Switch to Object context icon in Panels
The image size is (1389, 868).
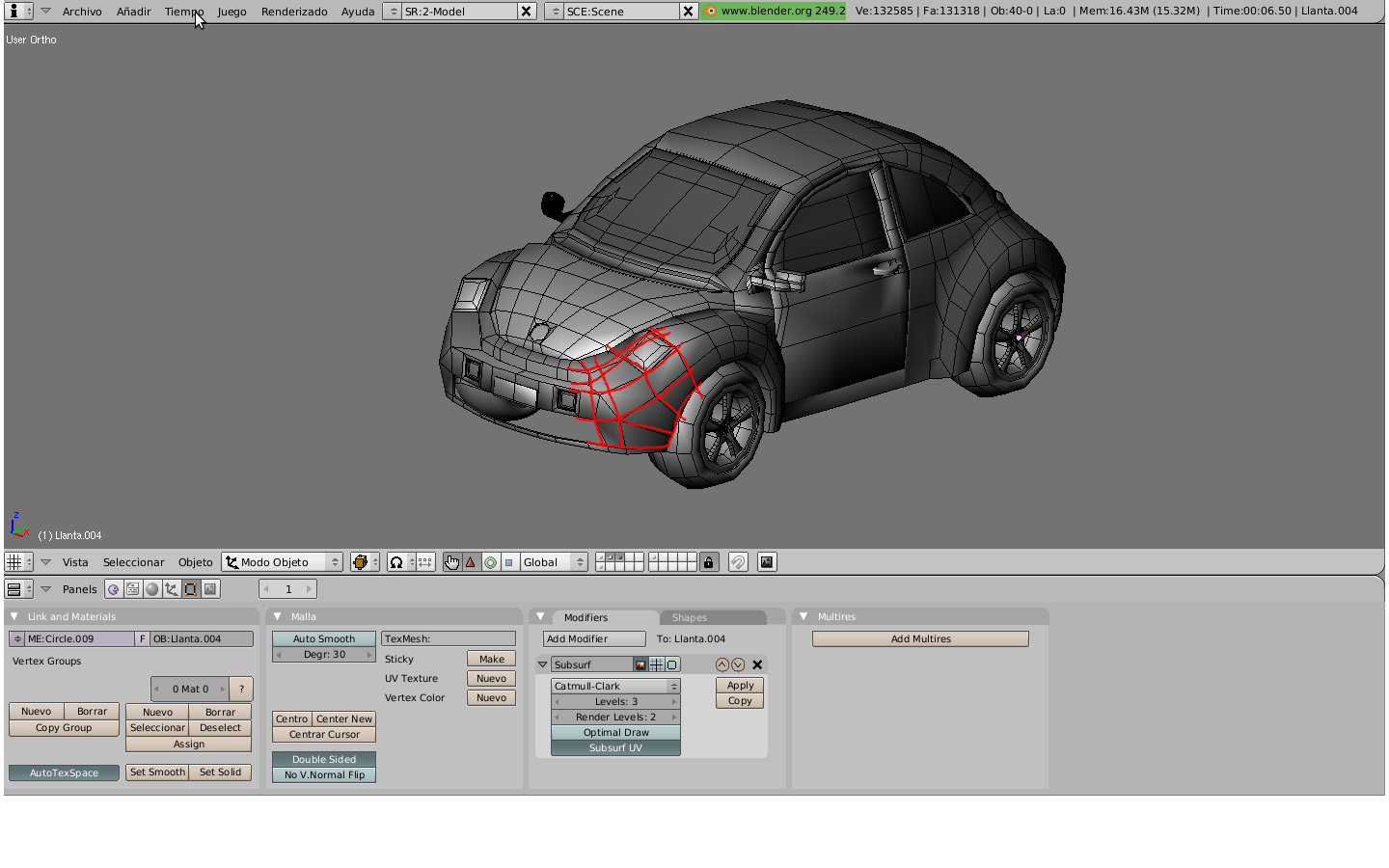pos(172,589)
